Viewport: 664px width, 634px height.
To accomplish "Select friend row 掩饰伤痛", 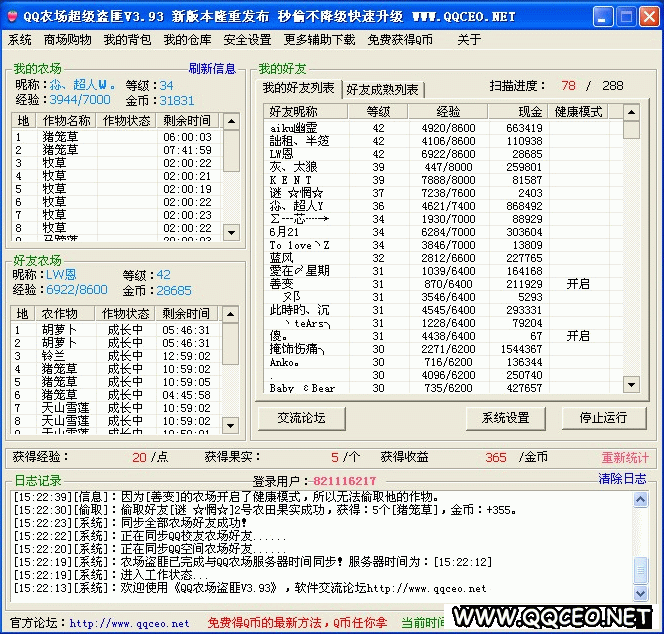I will [x=443, y=349].
